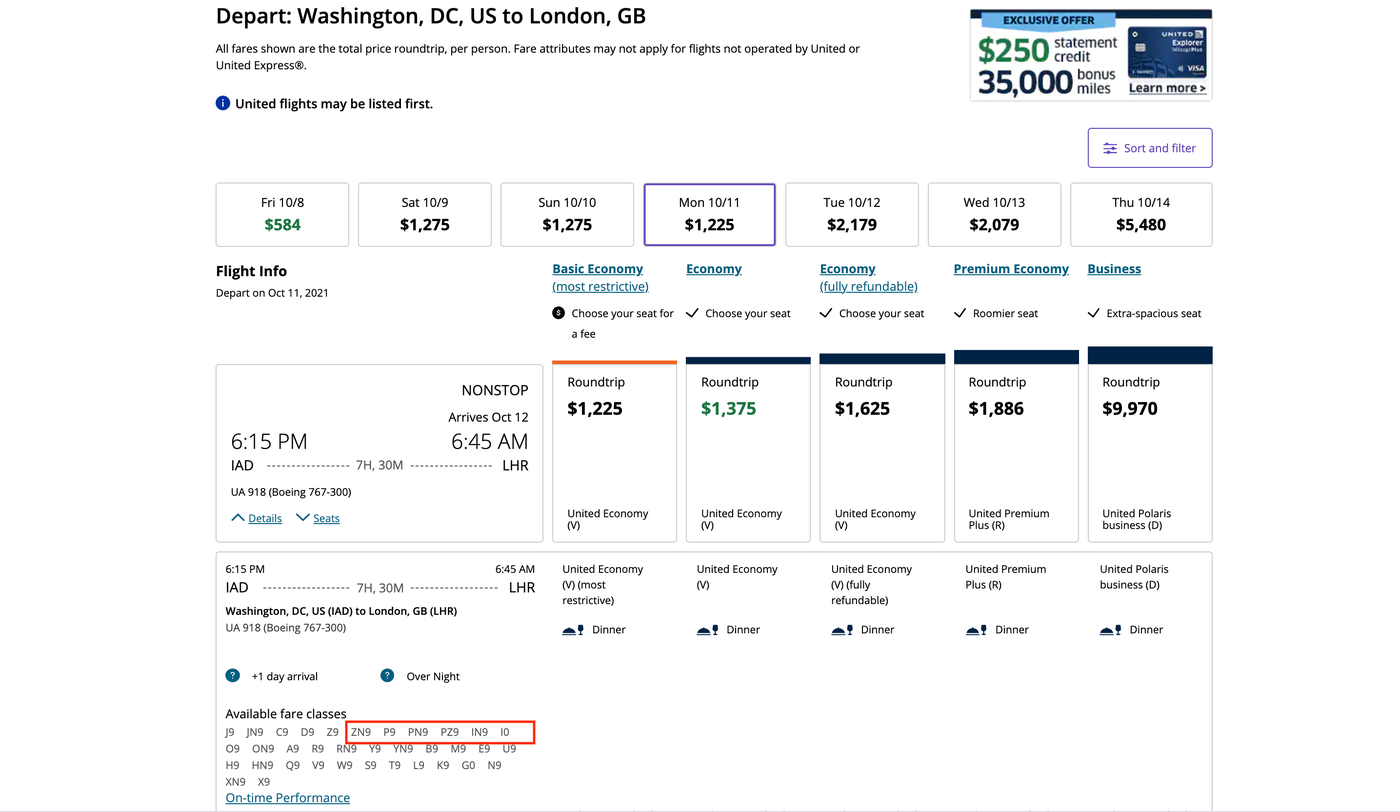Click the +1 day arrival help icon
This screenshot has height=812, width=1400.
click(233, 676)
